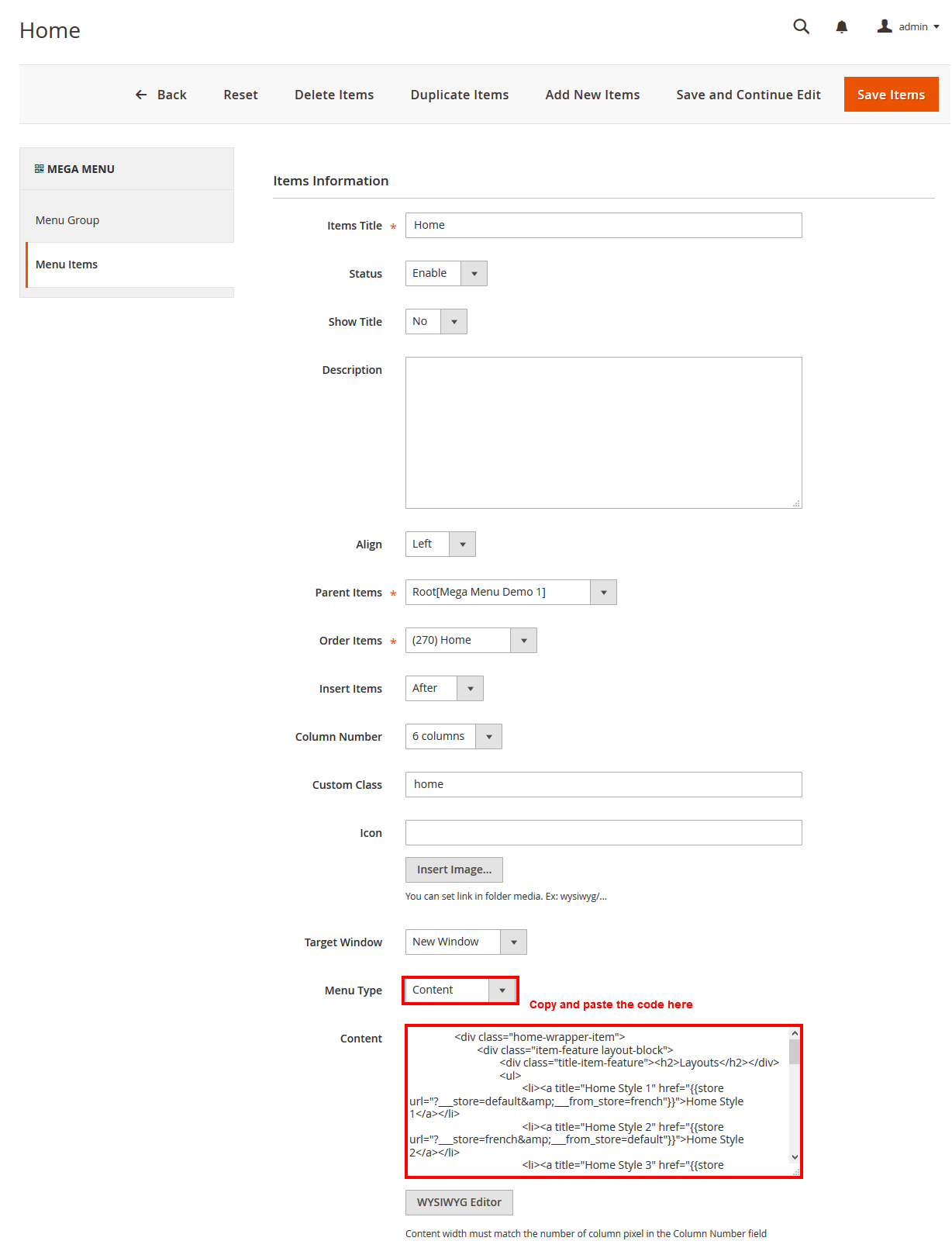Image resolution: width=952 pixels, height=1248 pixels.
Task: Focus the Icon input field
Action: tap(603, 832)
